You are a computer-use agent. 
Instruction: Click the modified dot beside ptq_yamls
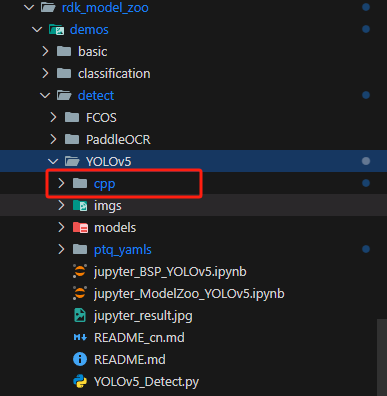pos(366,249)
